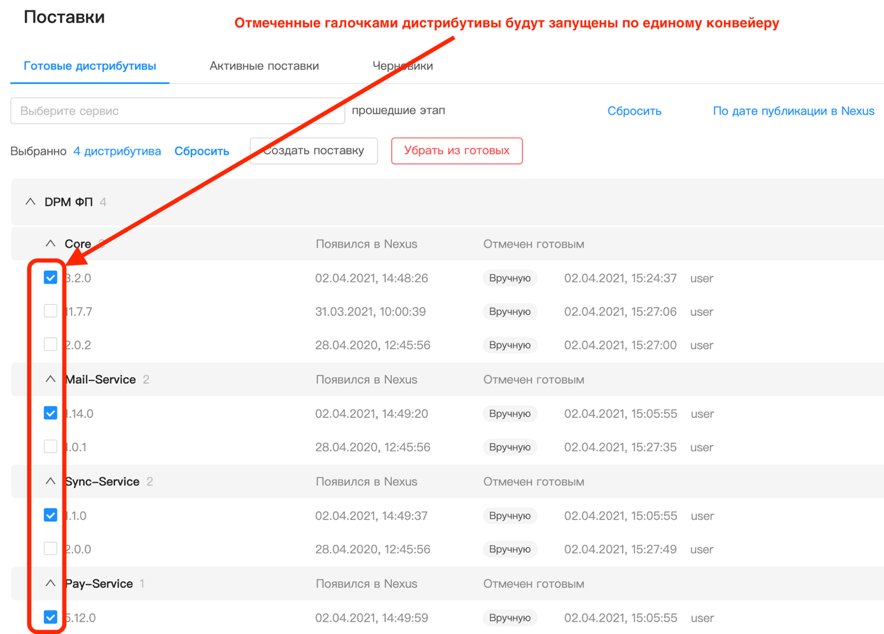
Task: Collapse the Mail-Service section
Action: (x=50, y=380)
